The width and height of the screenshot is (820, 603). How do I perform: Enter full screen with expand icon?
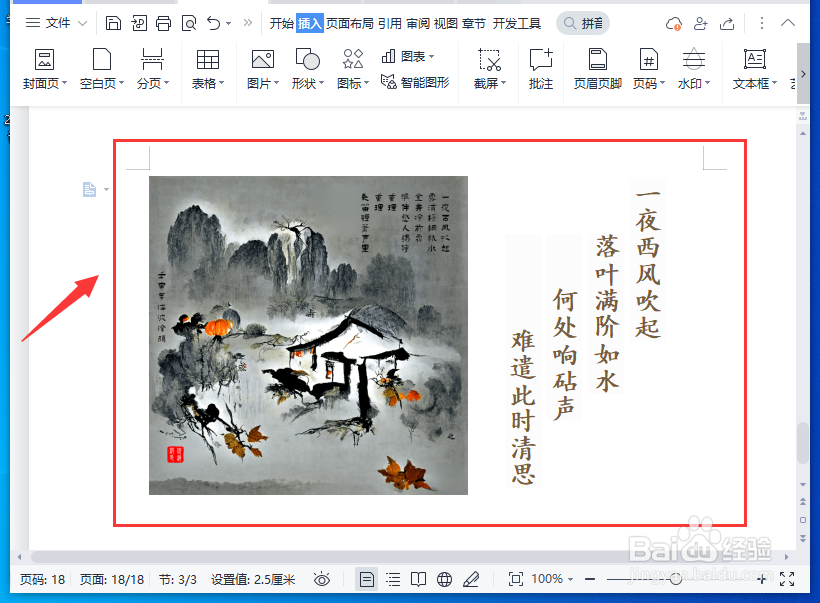click(787, 579)
